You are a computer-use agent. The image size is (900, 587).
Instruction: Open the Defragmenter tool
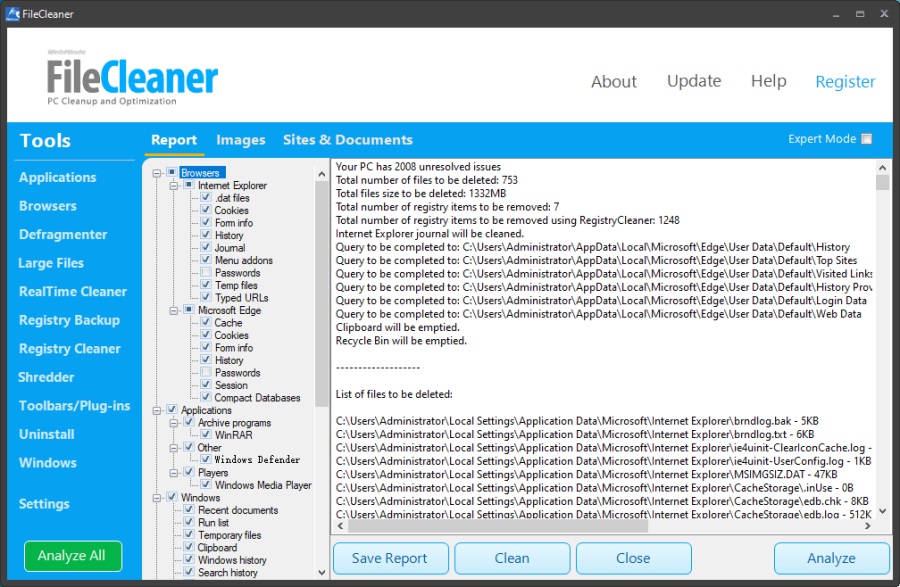pos(63,235)
